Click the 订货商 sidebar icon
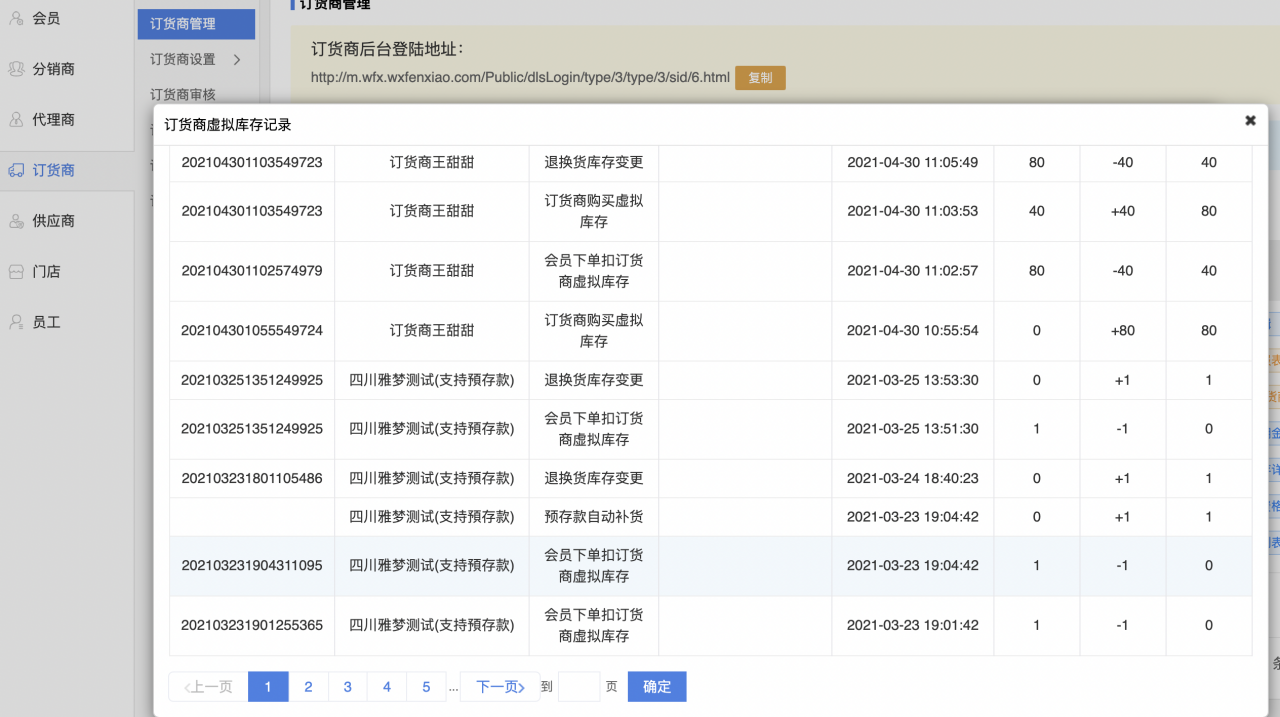1280x717 pixels. tap(16, 170)
